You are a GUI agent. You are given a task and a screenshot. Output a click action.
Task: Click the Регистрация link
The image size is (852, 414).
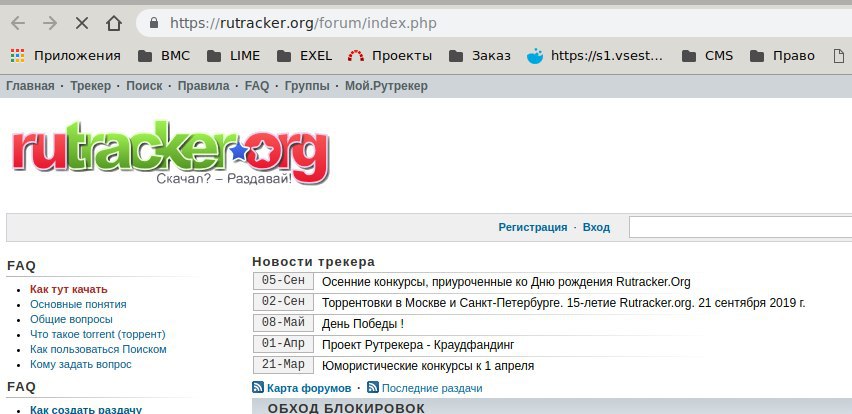pyautogui.click(x=532, y=227)
